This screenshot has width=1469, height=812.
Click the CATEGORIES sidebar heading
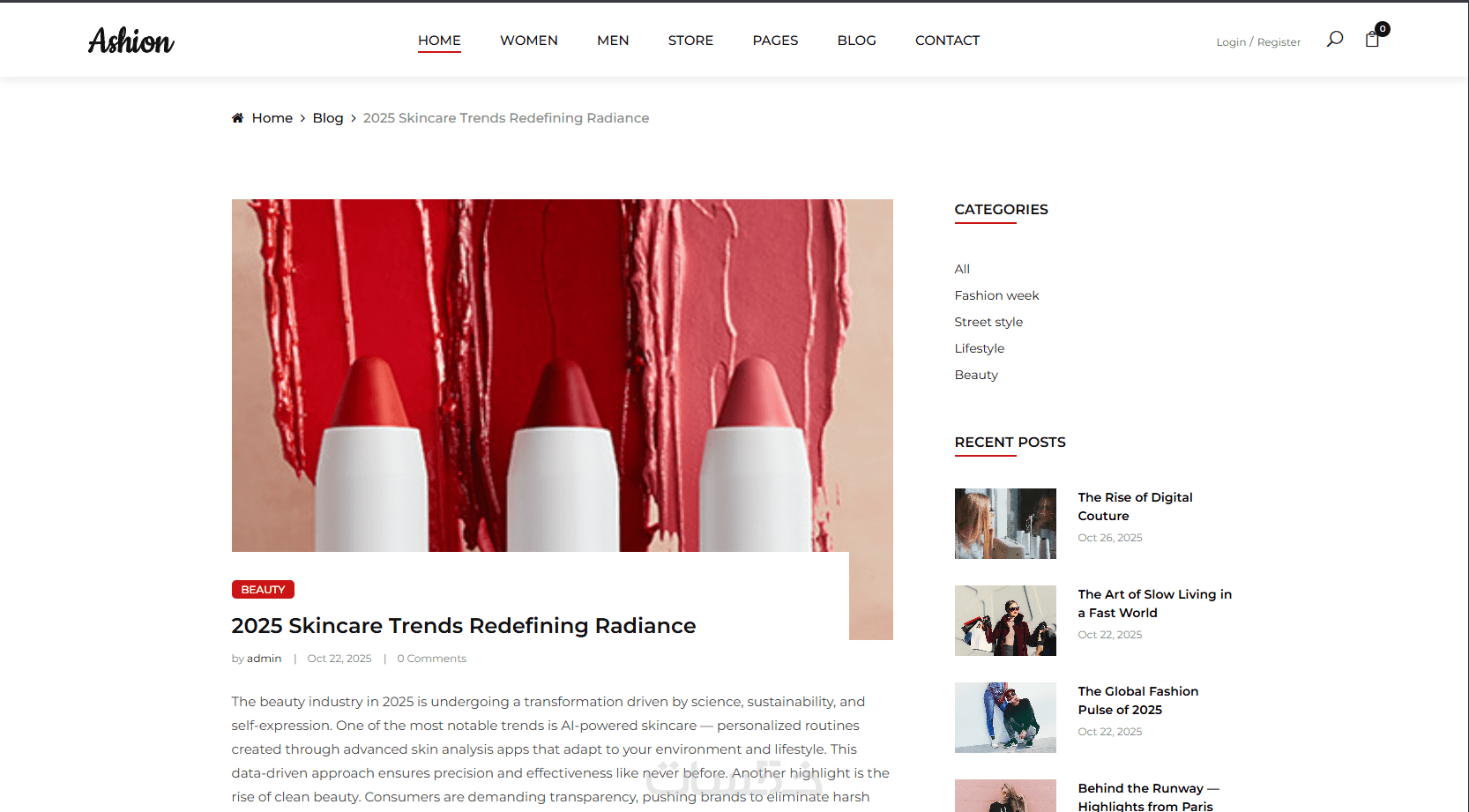[x=1002, y=210]
